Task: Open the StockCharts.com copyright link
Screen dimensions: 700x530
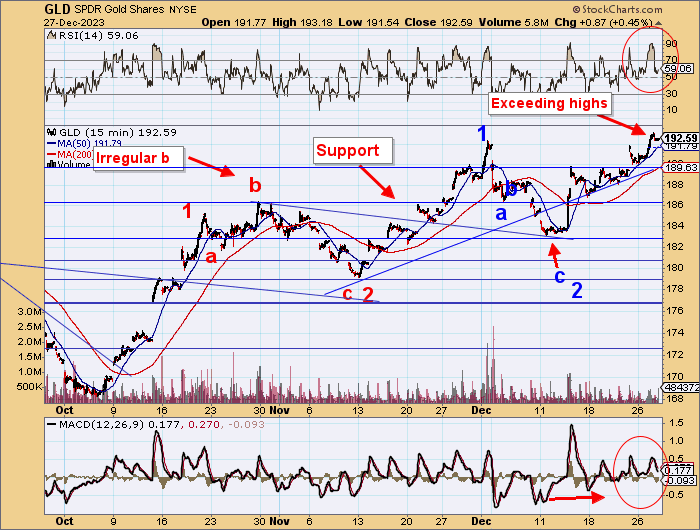Action: (618, 9)
